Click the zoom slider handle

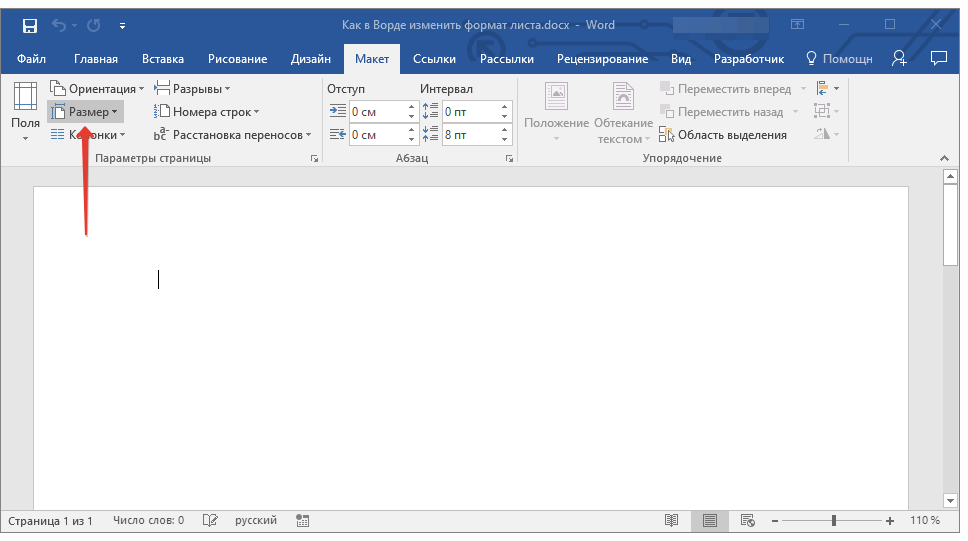click(833, 521)
